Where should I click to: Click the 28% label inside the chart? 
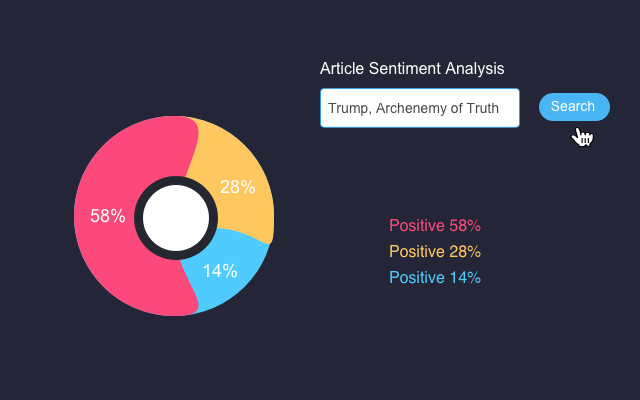pyautogui.click(x=237, y=187)
